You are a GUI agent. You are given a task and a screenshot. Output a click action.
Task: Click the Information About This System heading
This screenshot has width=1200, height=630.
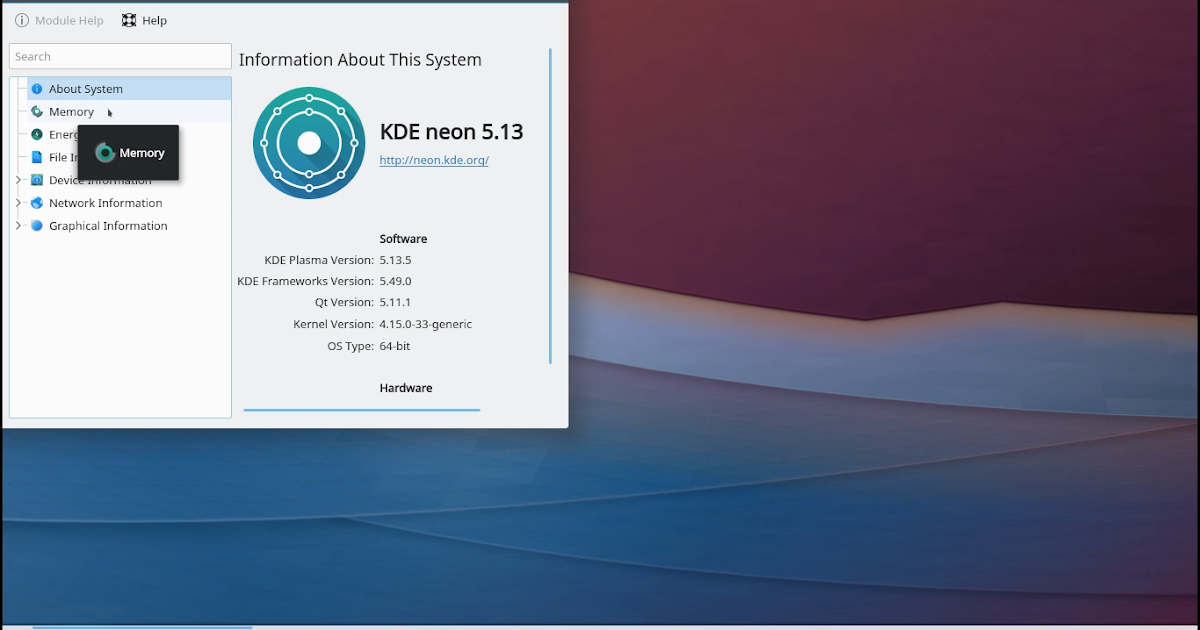[360, 60]
